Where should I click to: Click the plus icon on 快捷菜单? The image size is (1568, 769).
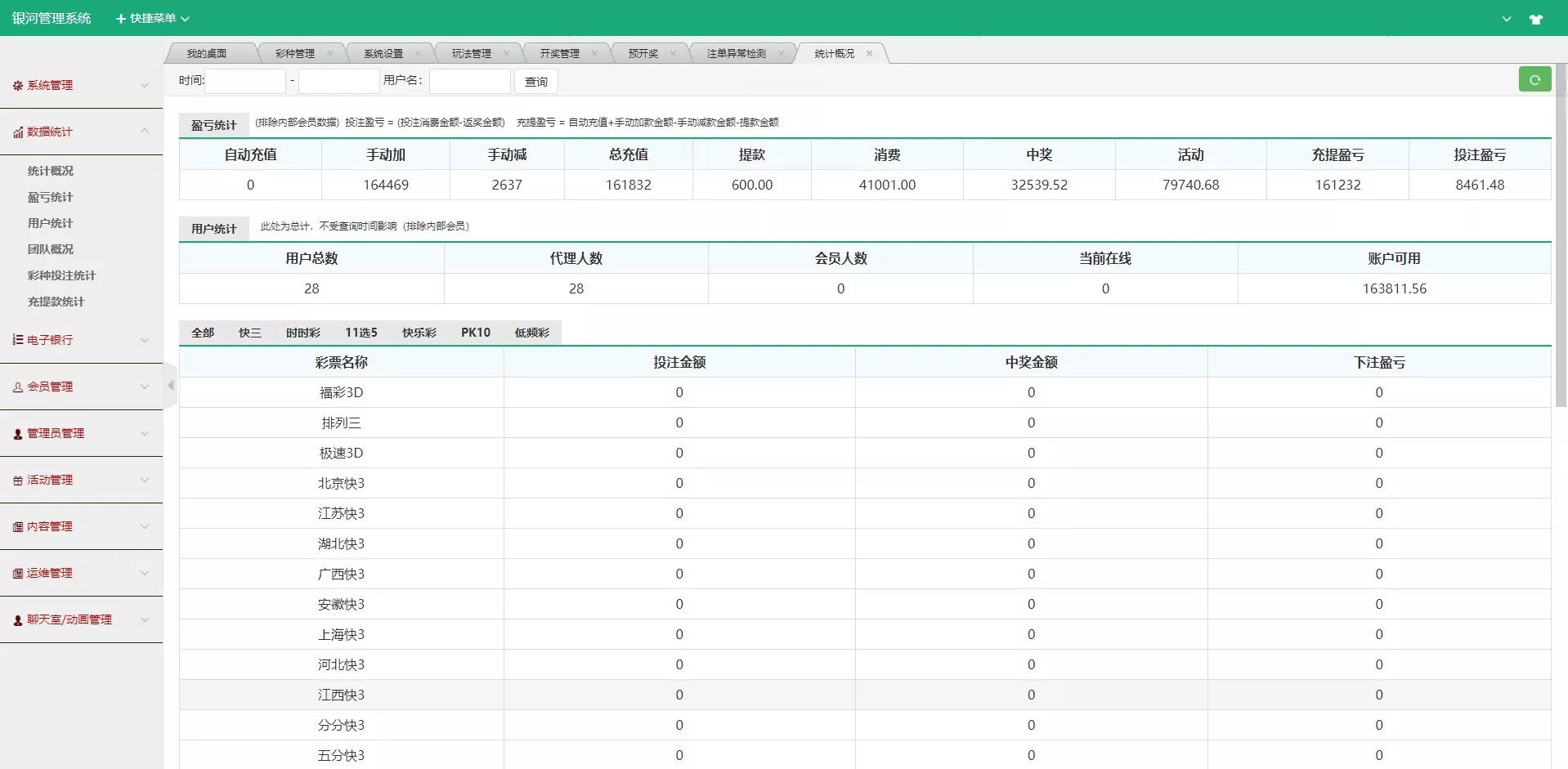(119, 18)
